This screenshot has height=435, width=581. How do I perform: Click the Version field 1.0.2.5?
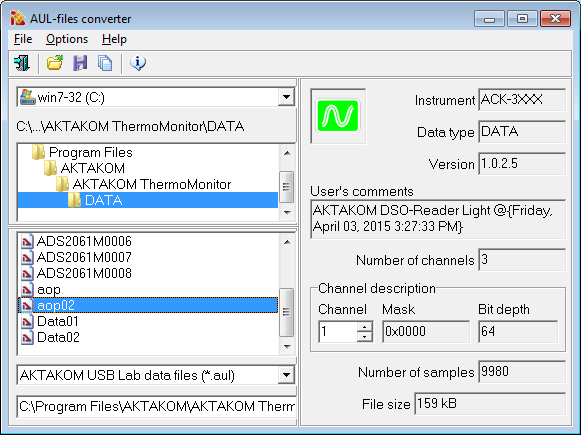522,163
